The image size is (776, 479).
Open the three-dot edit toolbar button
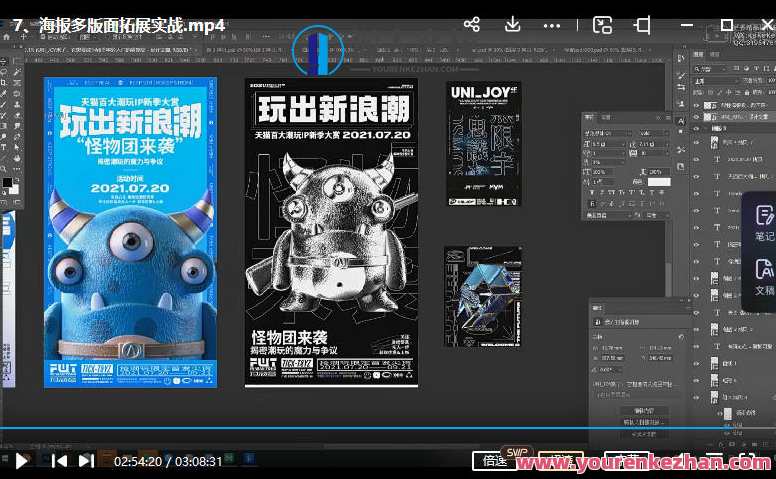[x=16, y=169]
